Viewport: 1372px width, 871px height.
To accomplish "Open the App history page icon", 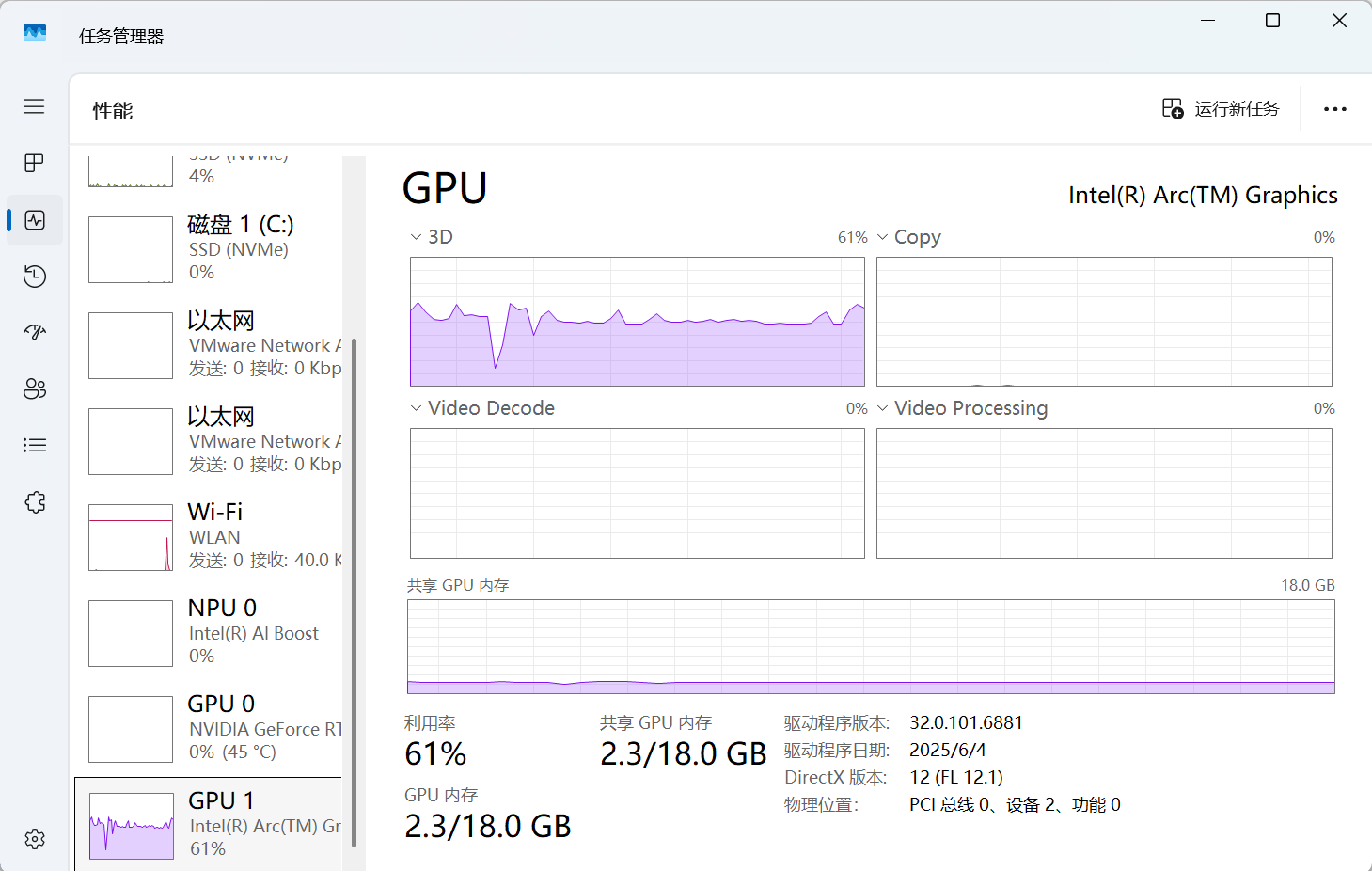I will coord(34,276).
